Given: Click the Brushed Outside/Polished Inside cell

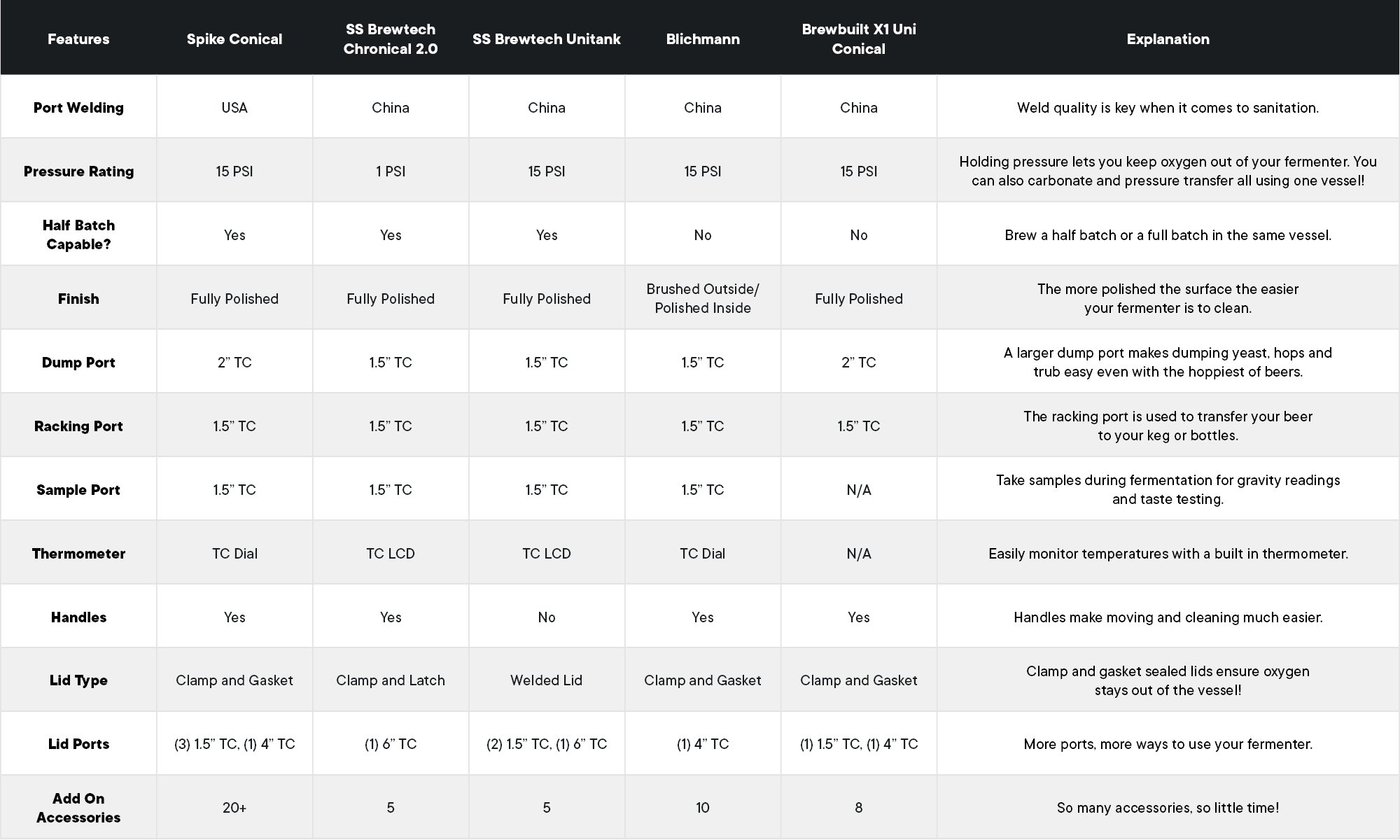Looking at the screenshot, I should (x=703, y=299).
